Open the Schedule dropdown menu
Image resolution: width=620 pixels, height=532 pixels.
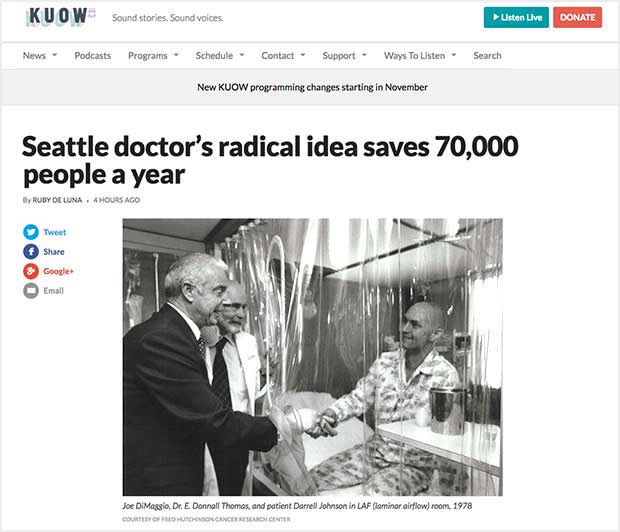[x=220, y=55]
